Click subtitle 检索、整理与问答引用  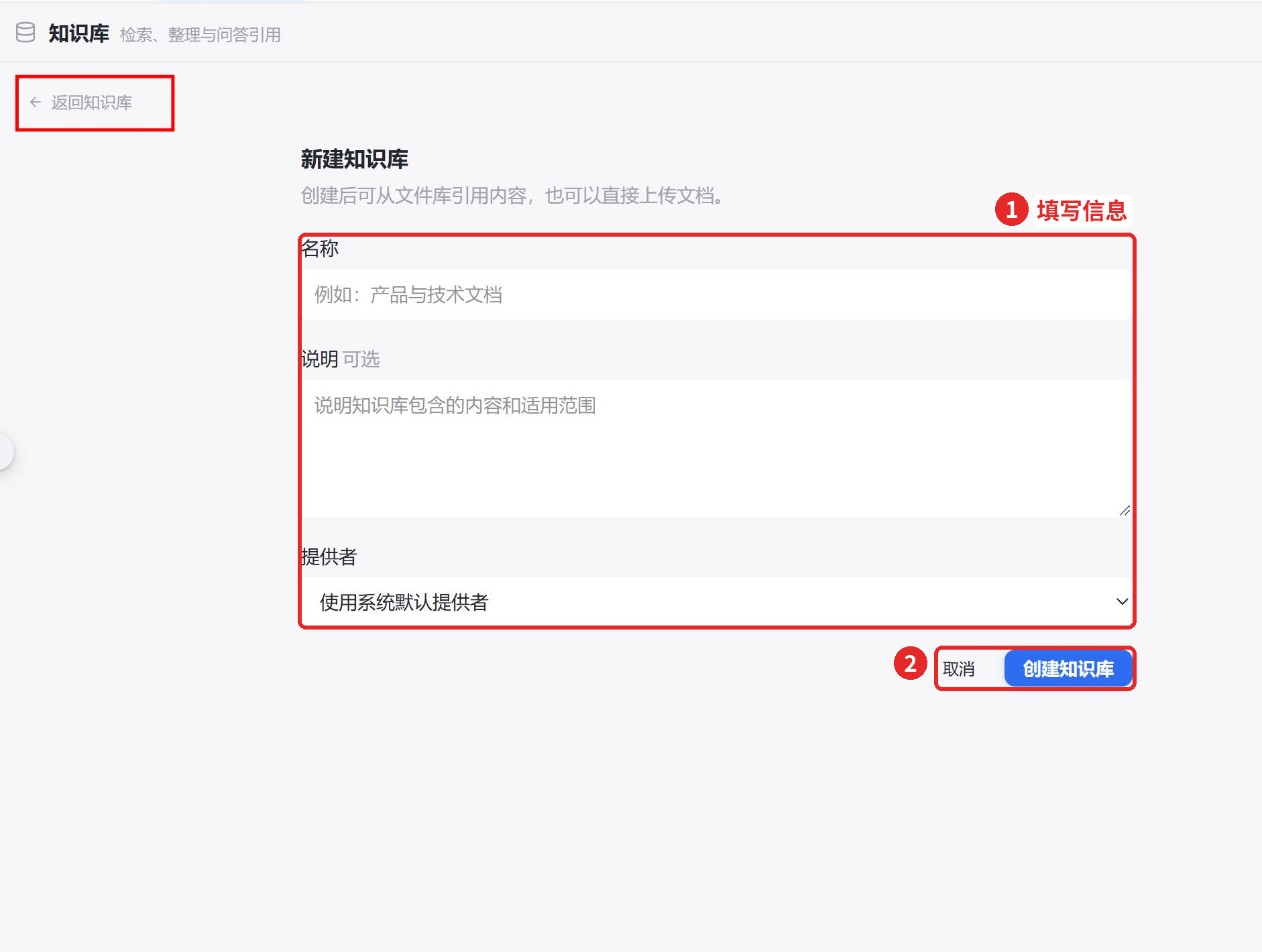[x=200, y=35]
